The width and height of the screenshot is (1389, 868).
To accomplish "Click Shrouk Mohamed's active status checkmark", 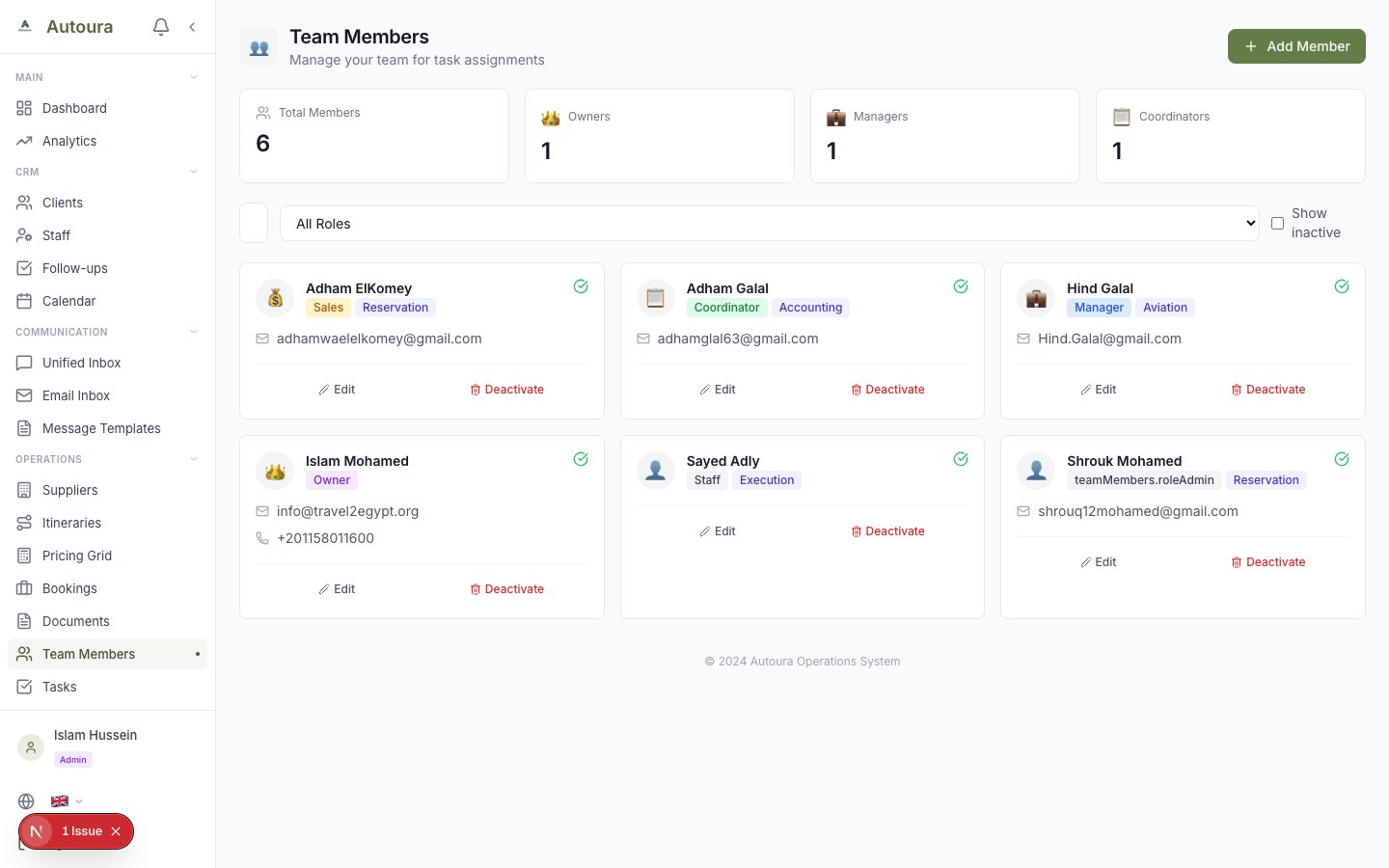I will coord(1342,459).
